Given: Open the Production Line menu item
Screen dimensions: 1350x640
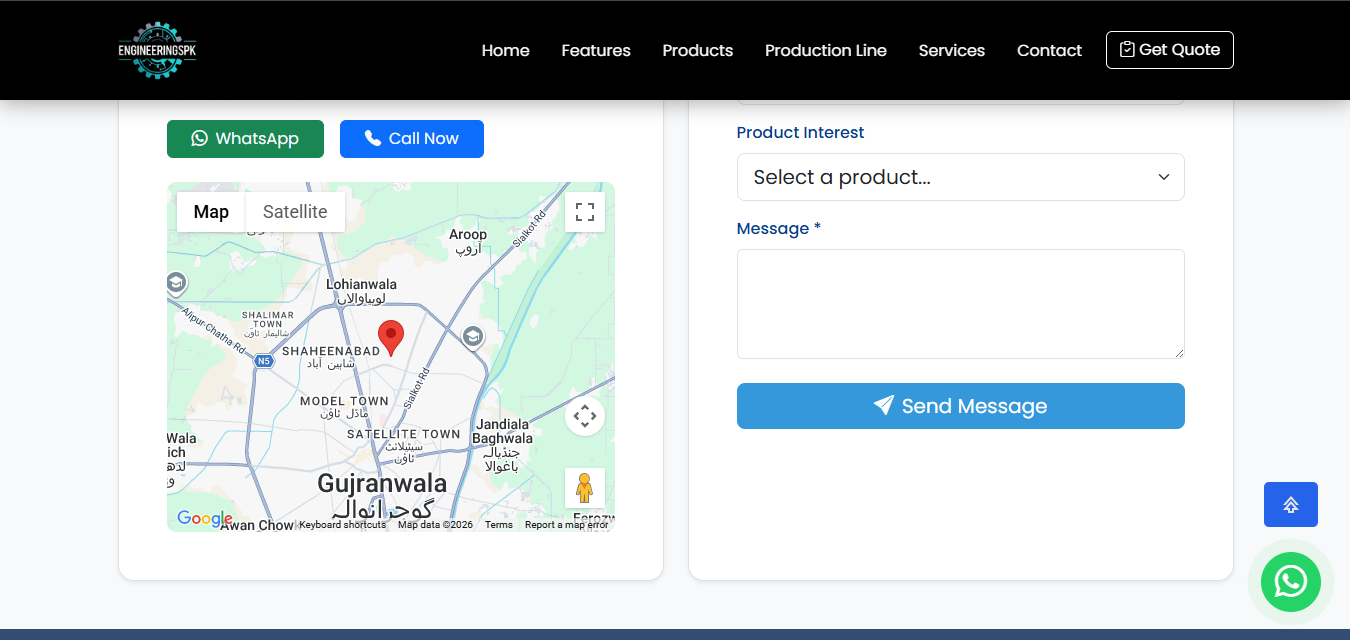Looking at the screenshot, I should coord(825,50).
